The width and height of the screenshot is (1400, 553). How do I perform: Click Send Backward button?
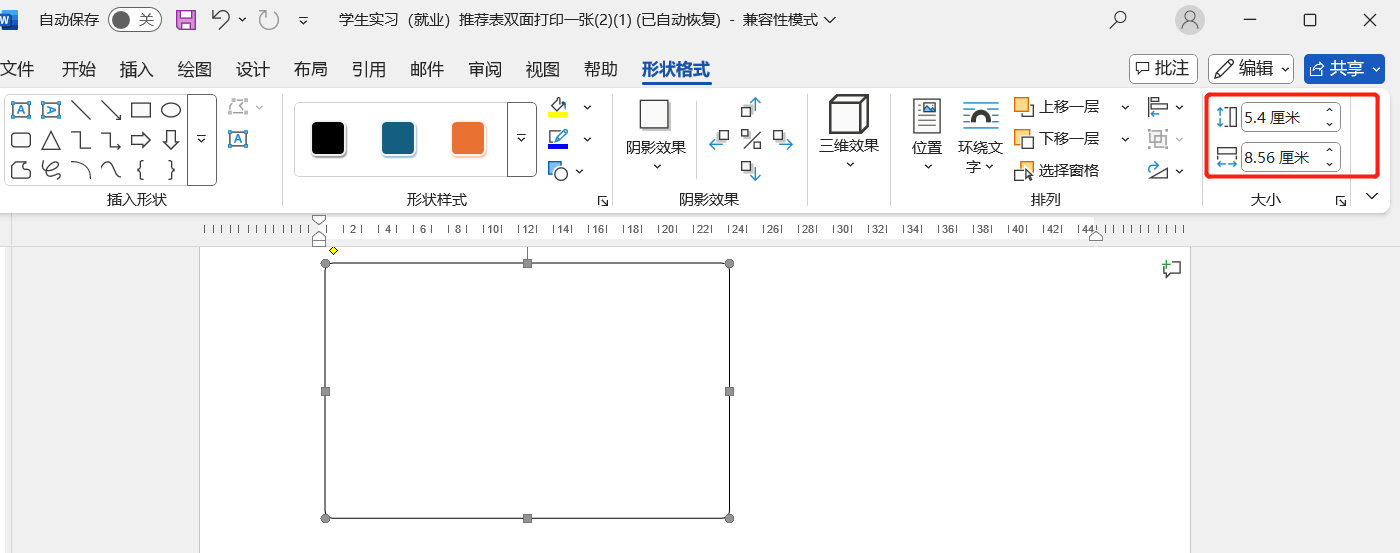[1057, 139]
